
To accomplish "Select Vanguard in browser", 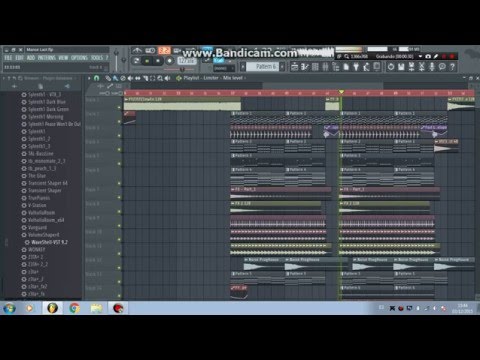I will pyautogui.click(x=37, y=227).
